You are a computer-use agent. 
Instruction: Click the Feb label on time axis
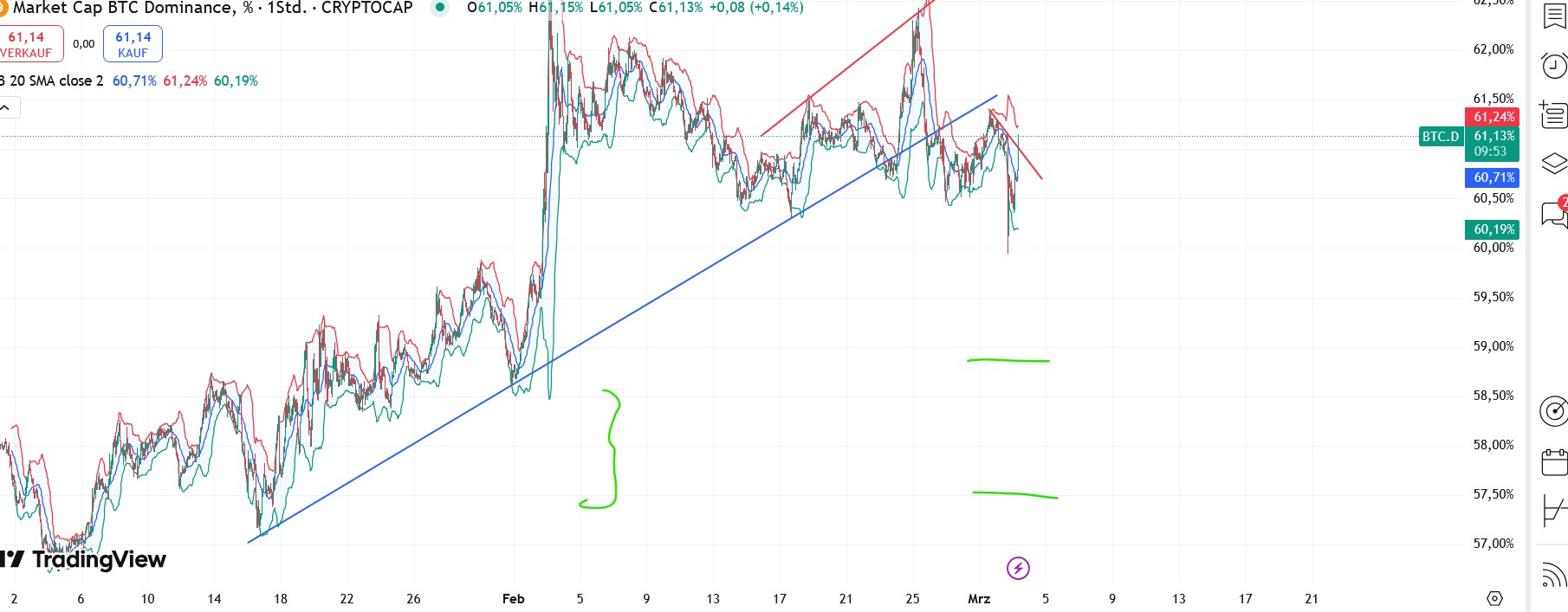(x=514, y=598)
